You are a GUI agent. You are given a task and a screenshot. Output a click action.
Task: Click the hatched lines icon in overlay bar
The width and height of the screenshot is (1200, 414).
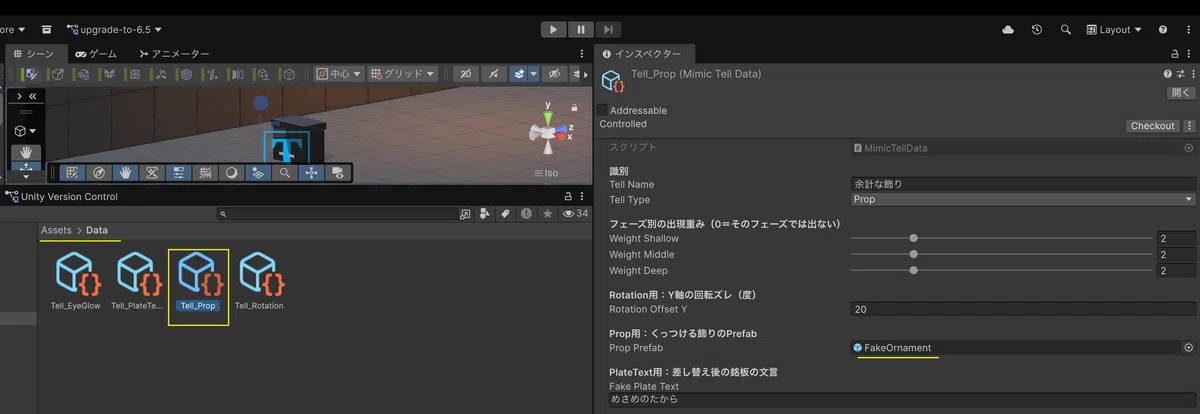205,173
